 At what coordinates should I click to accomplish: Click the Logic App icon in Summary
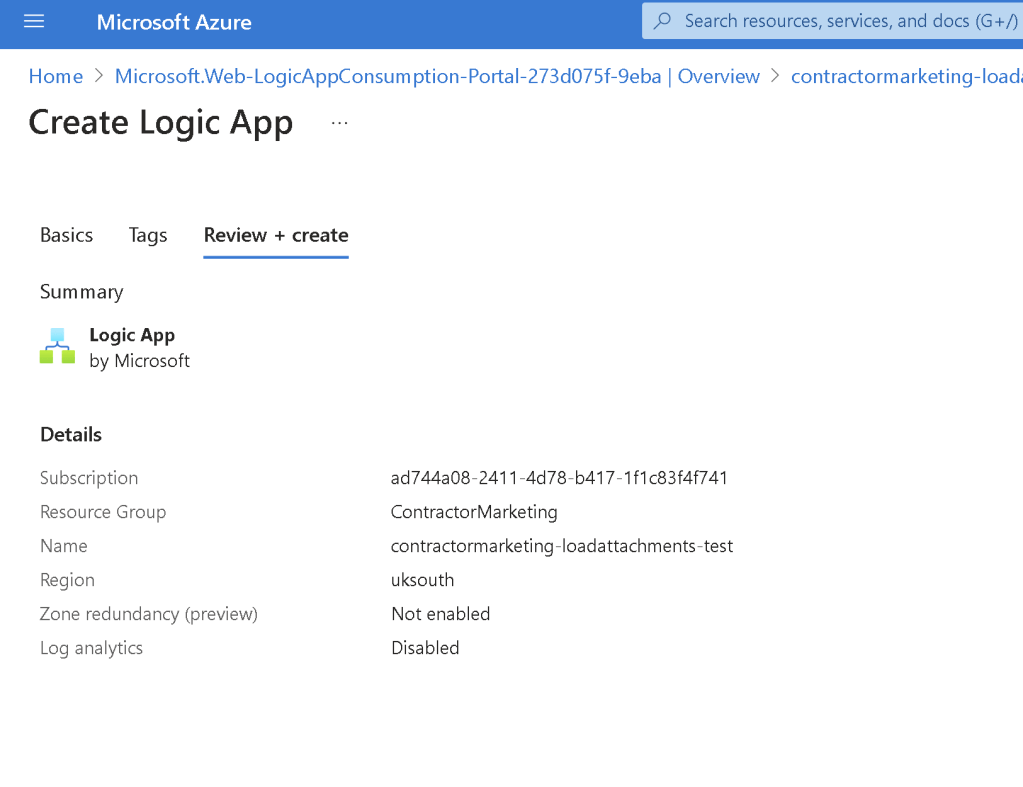(57, 346)
